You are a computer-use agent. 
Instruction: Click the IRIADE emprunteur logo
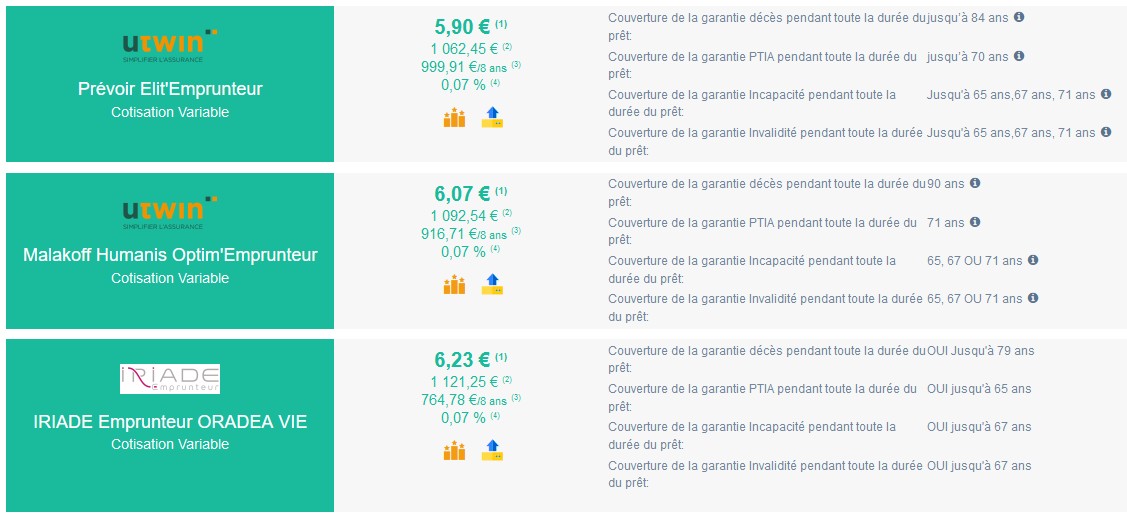click(x=170, y=379)
